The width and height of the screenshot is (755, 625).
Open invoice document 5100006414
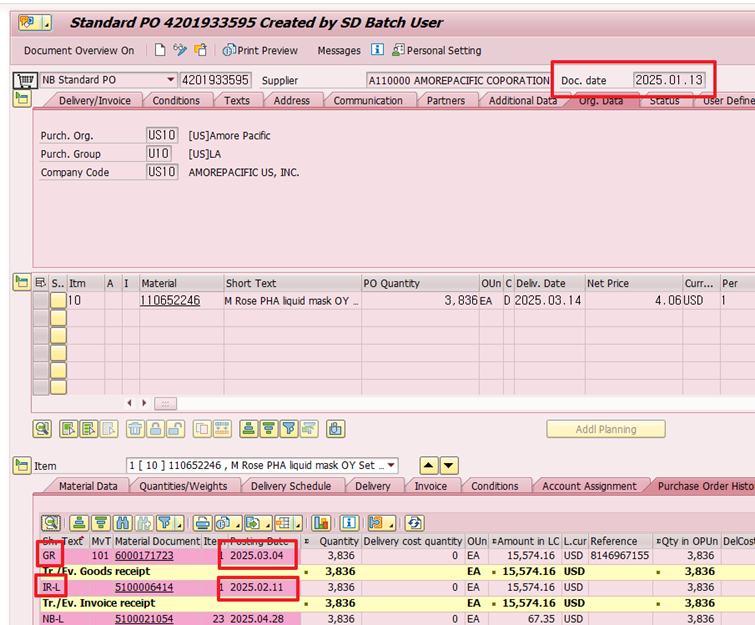144,587
